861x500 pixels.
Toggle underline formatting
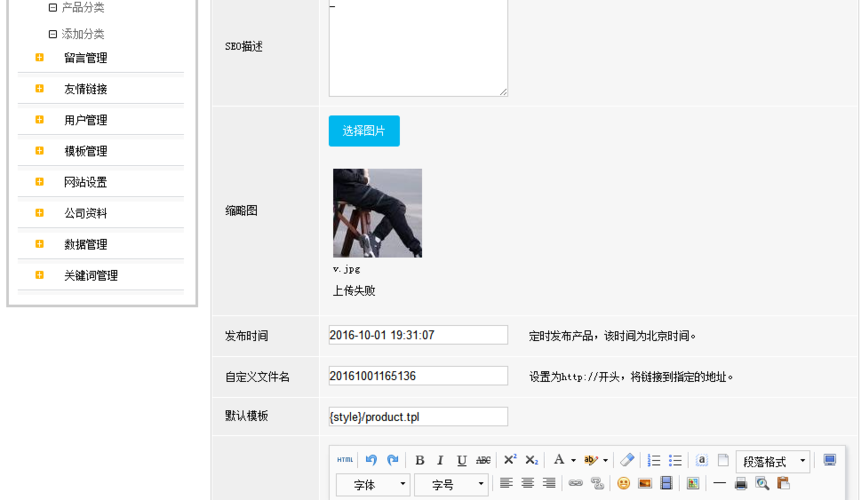coord(462,460)
